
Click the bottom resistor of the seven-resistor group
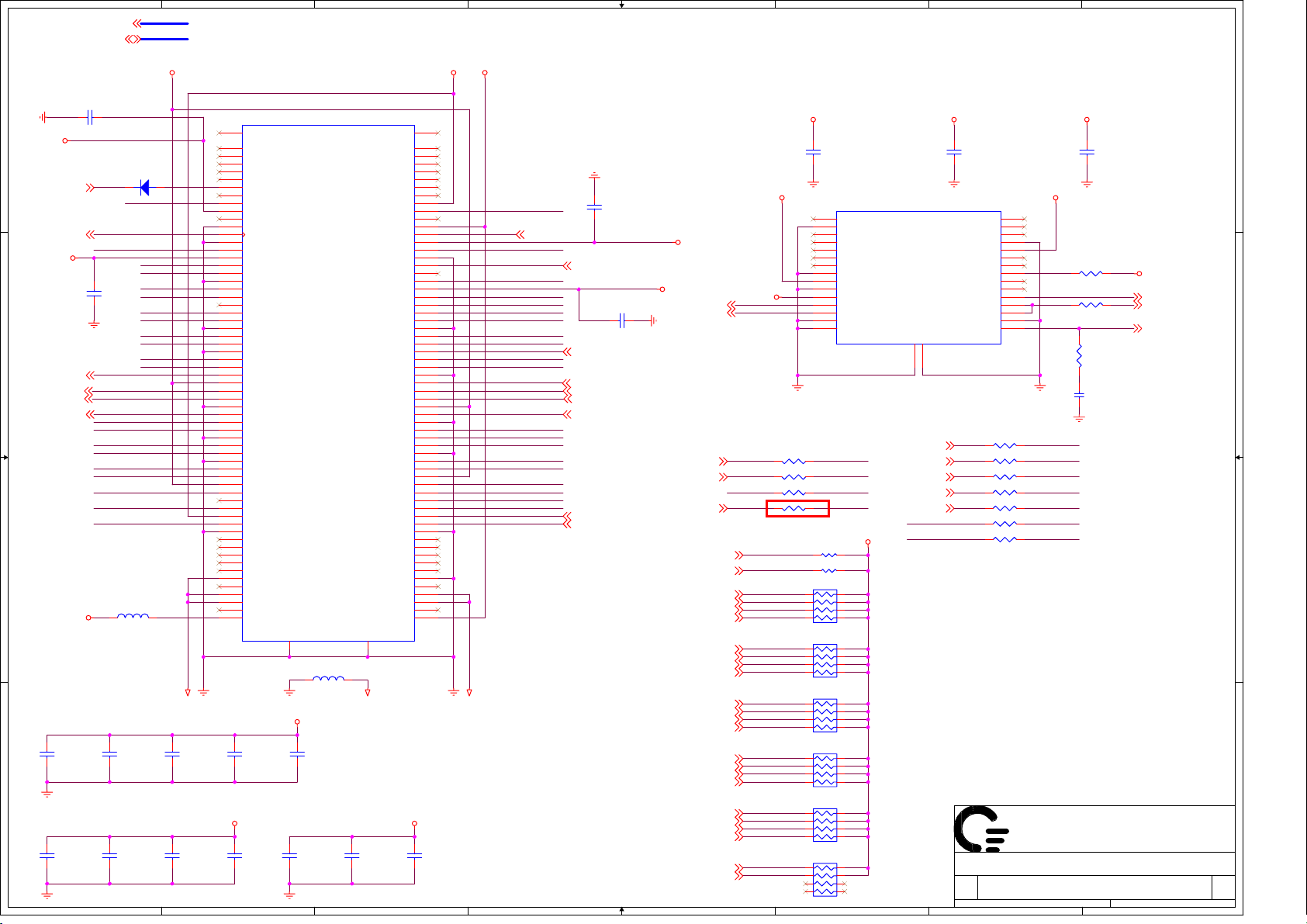1004,539
